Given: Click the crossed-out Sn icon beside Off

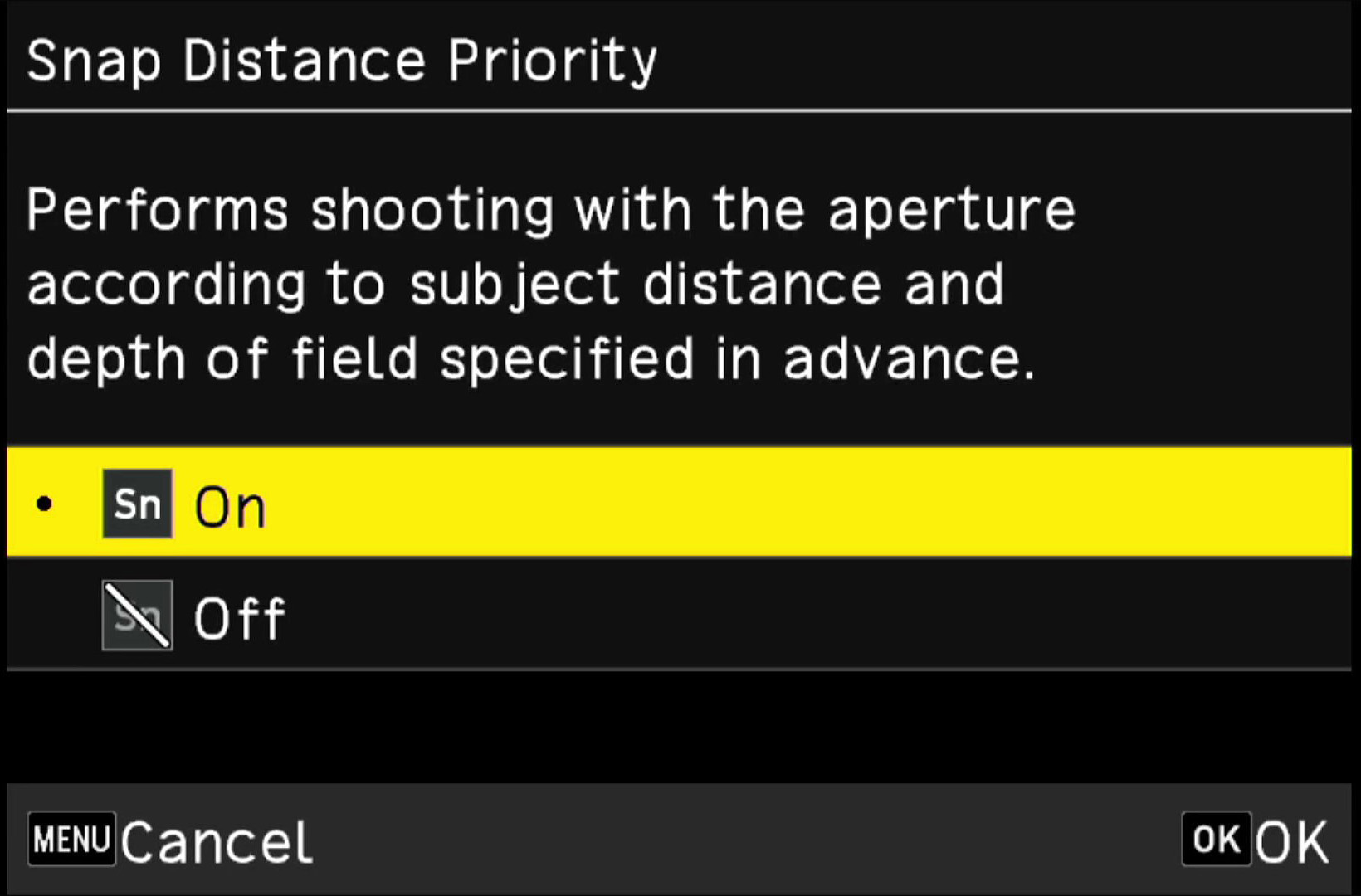Looking at the screenshot, I should pyautogui.click(x=138, y=616).
